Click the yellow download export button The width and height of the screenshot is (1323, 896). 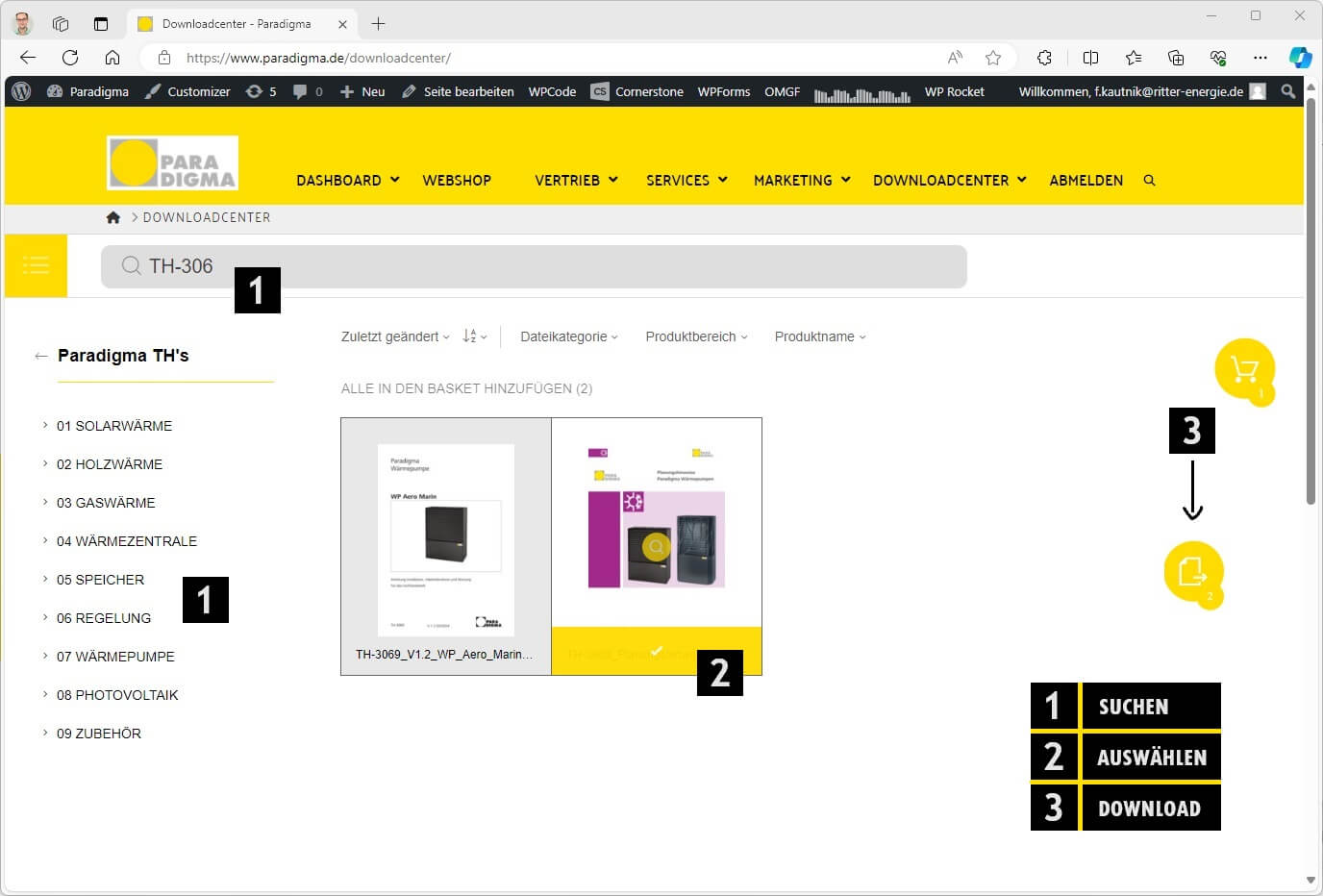click(x=1193, y=572)
